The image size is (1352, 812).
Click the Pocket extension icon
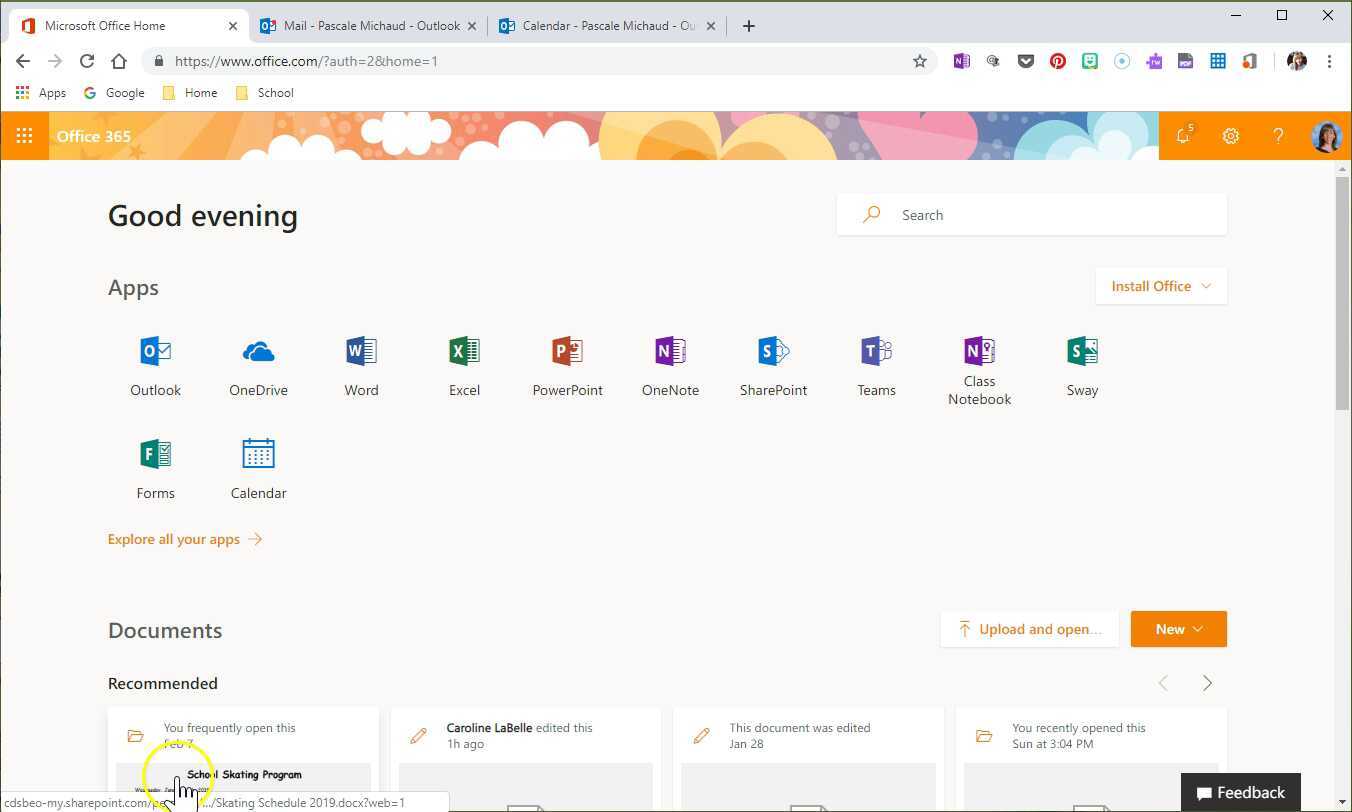[1026, 61]
